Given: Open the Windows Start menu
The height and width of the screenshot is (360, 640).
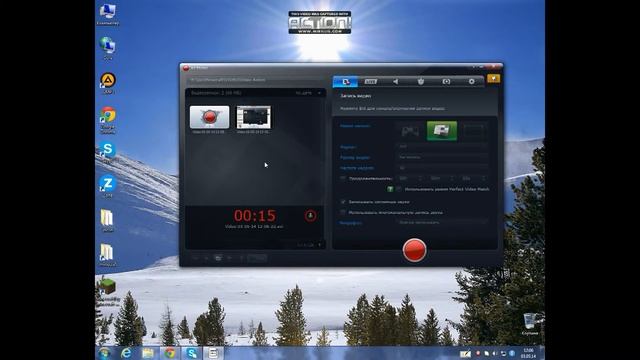Looking at the screenshot, I should click(104, 353).
